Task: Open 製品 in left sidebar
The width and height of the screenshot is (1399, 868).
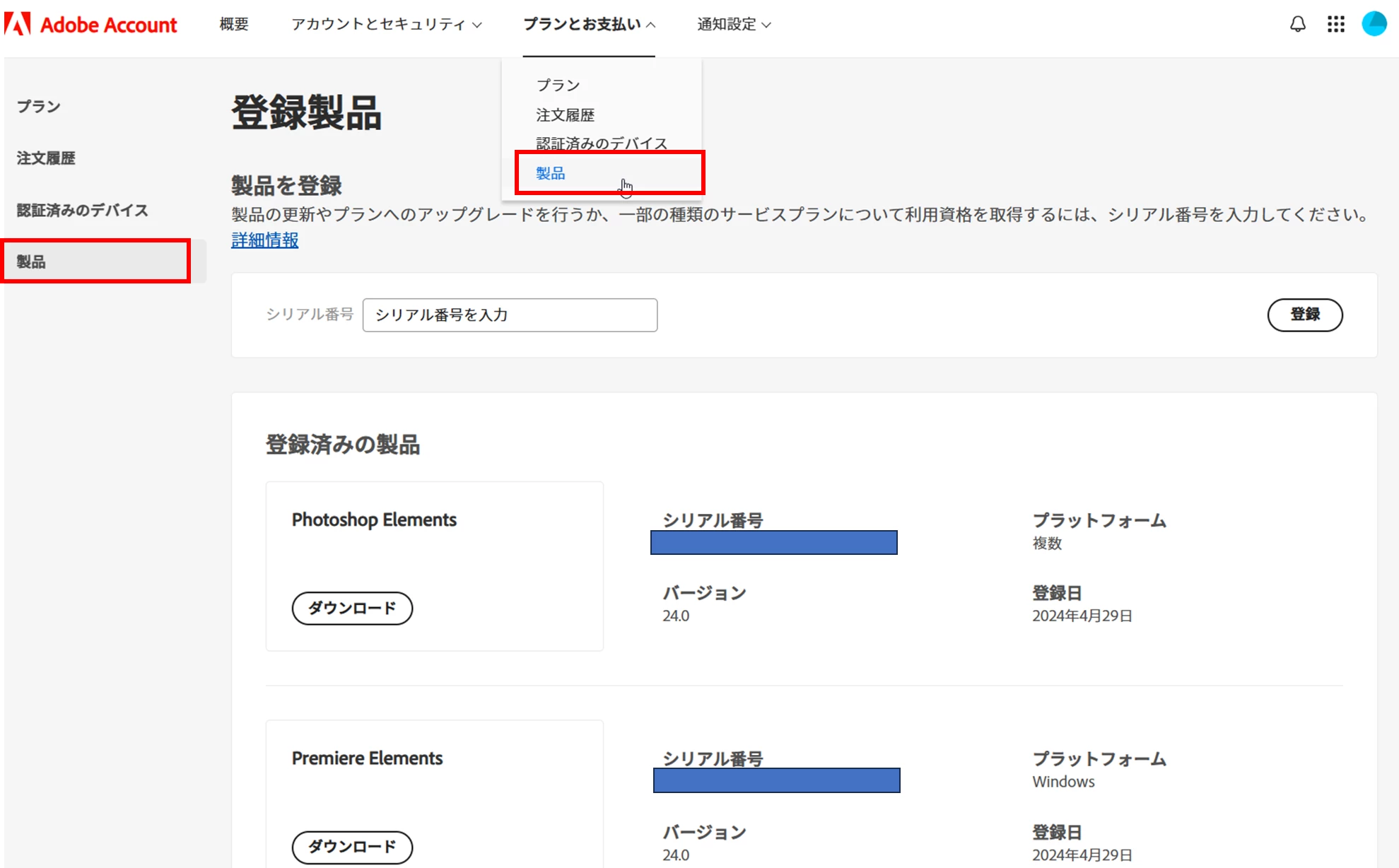Action: pos(31,262)
